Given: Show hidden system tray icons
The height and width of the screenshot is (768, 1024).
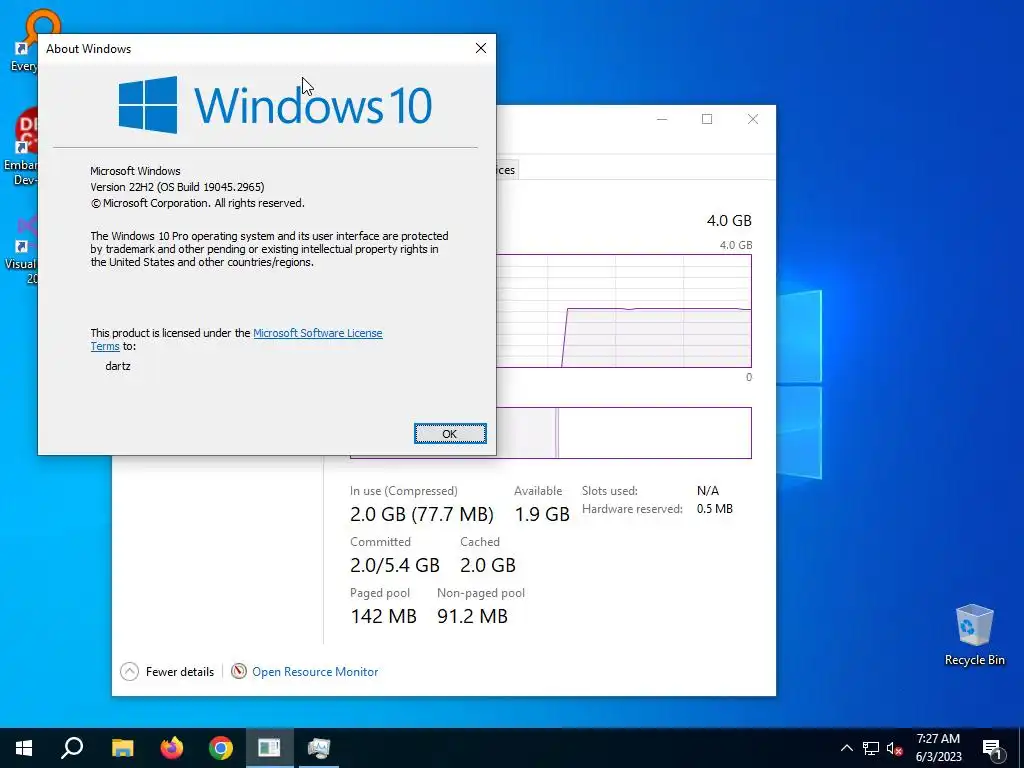Looking at the screenshot, I should click(846, 748).
